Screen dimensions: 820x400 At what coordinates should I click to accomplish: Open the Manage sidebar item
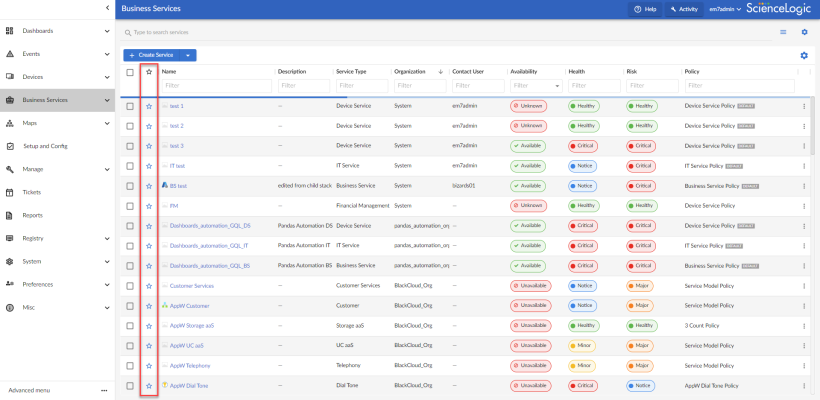[58, 169]
